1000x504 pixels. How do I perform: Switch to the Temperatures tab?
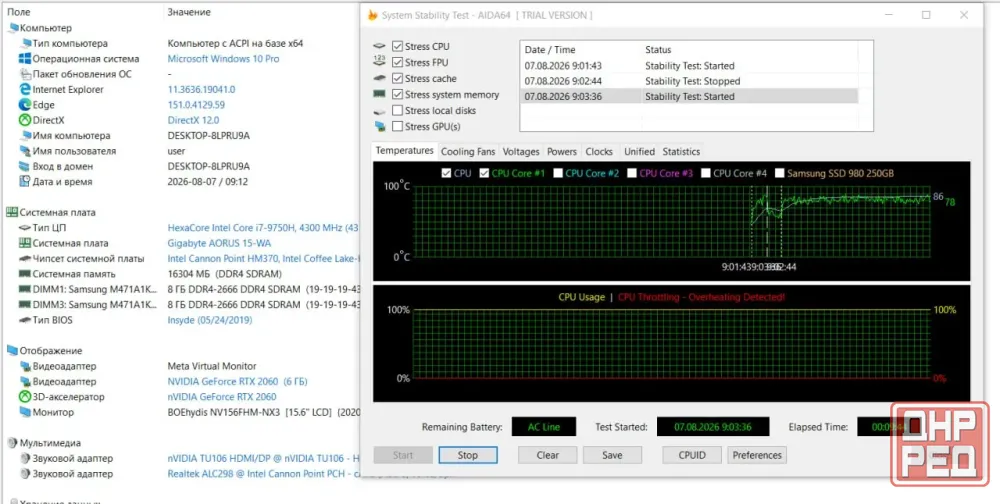404,151
